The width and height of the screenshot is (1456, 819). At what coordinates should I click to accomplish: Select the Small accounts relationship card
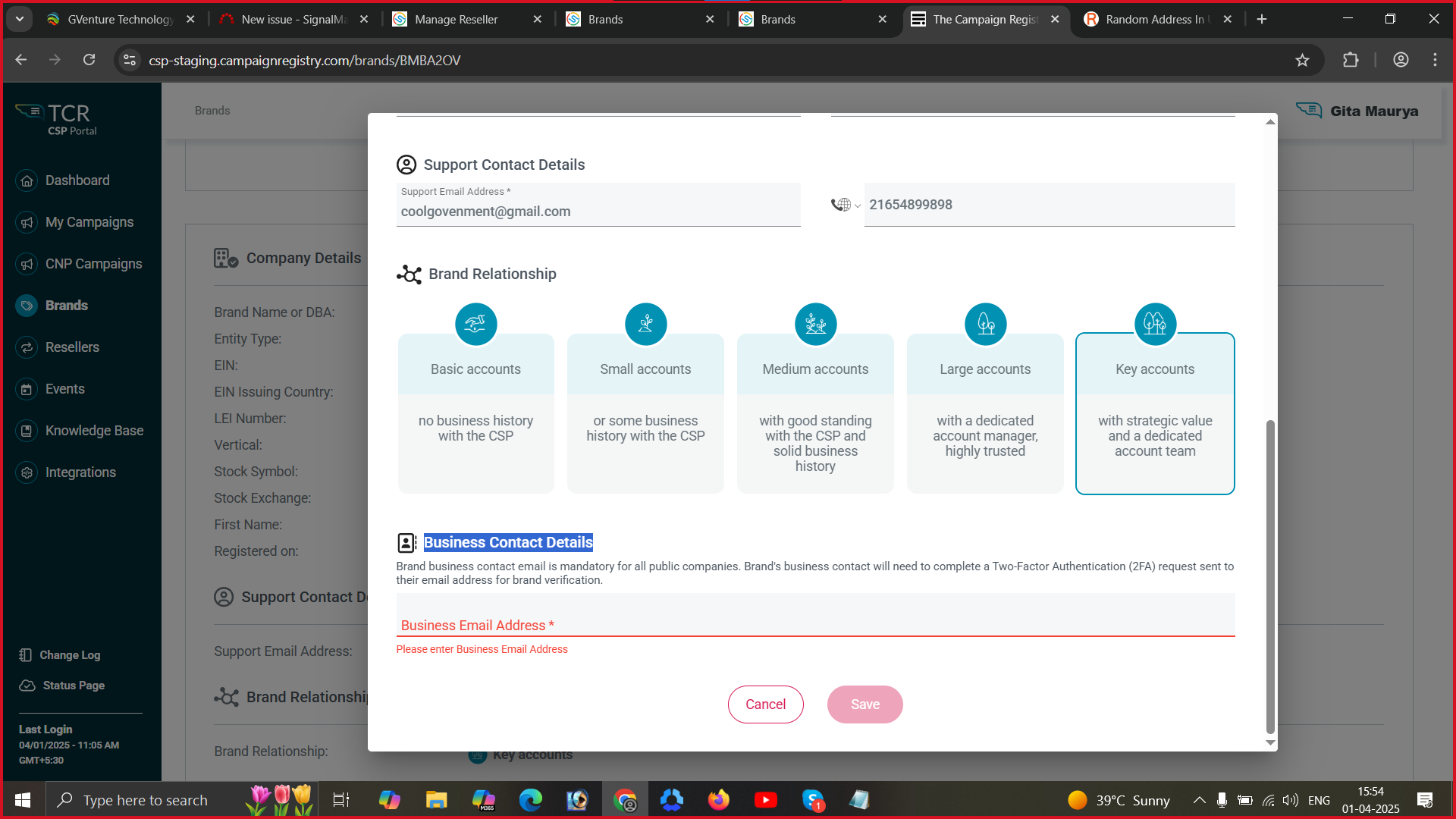[645, 413]
